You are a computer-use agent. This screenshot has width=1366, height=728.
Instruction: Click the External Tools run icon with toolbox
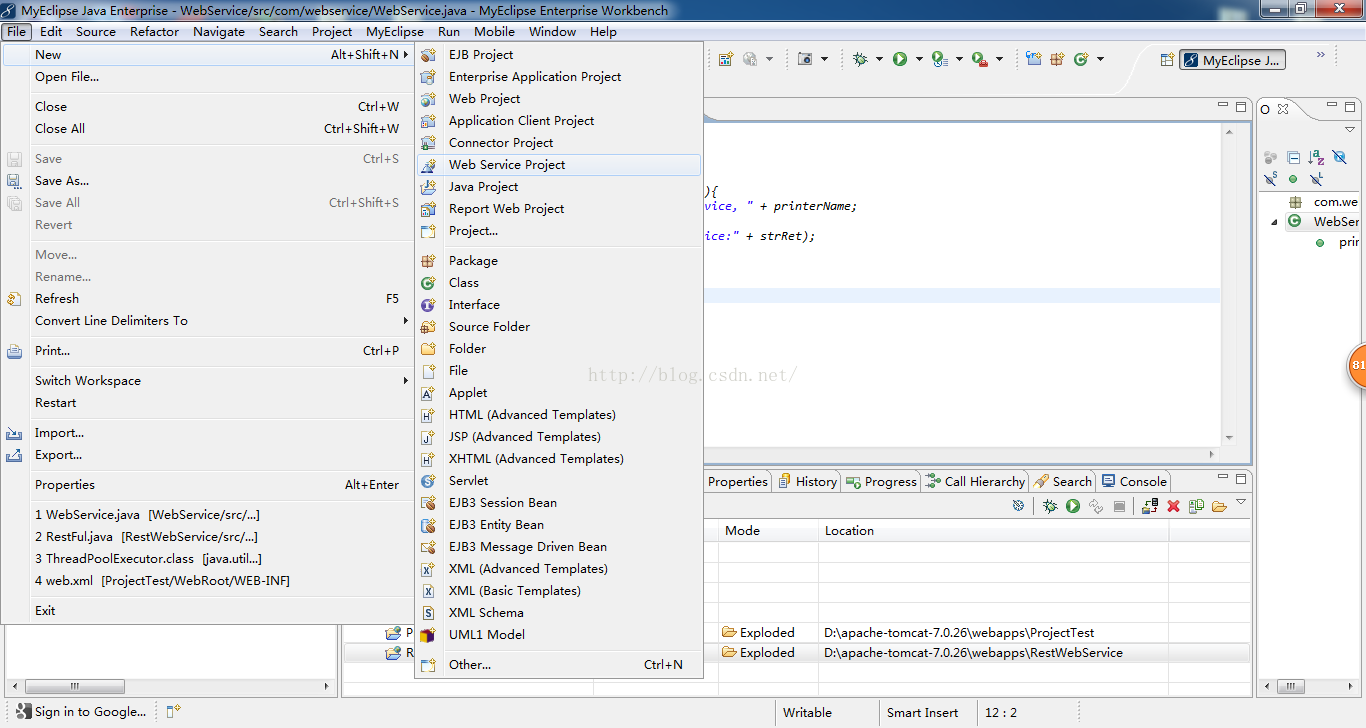point(980,59)
